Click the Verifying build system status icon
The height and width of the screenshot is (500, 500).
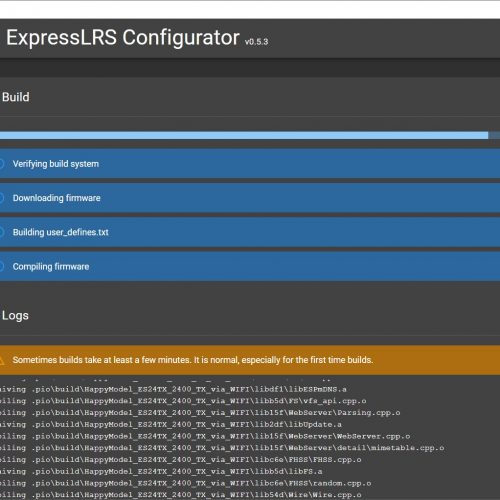[x=2, y=164]
